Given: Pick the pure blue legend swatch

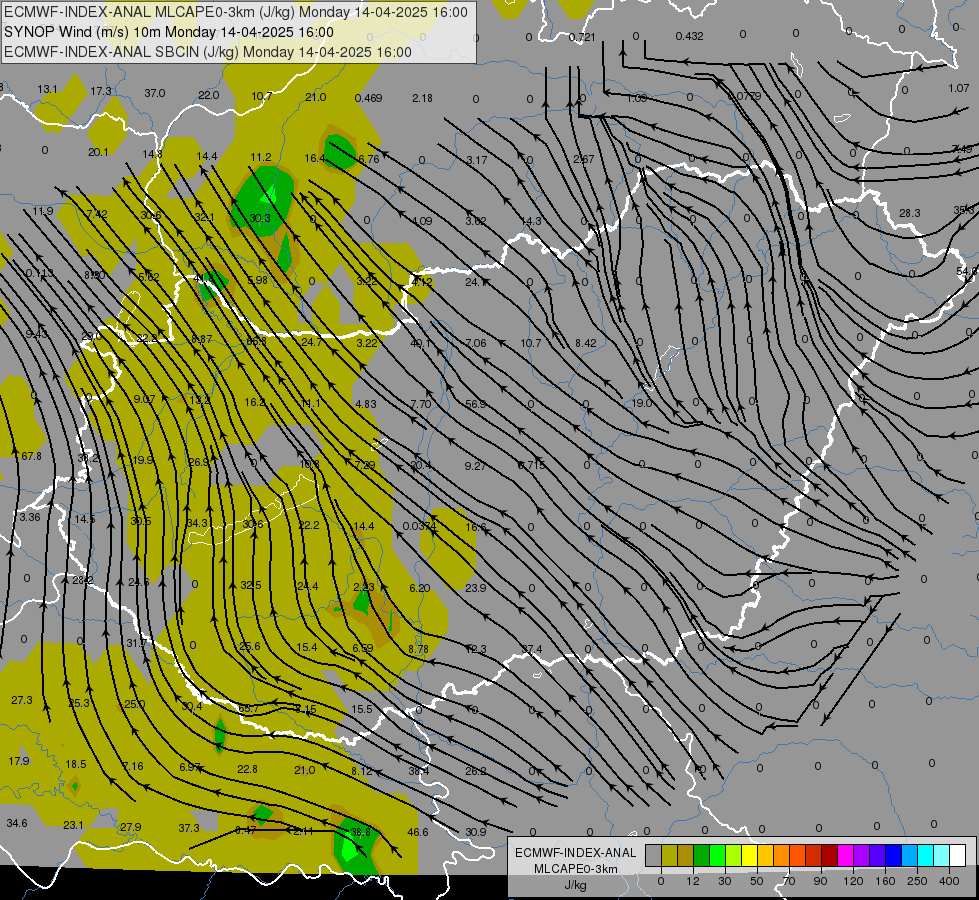Looking at the screenshot, I should 893,856.
